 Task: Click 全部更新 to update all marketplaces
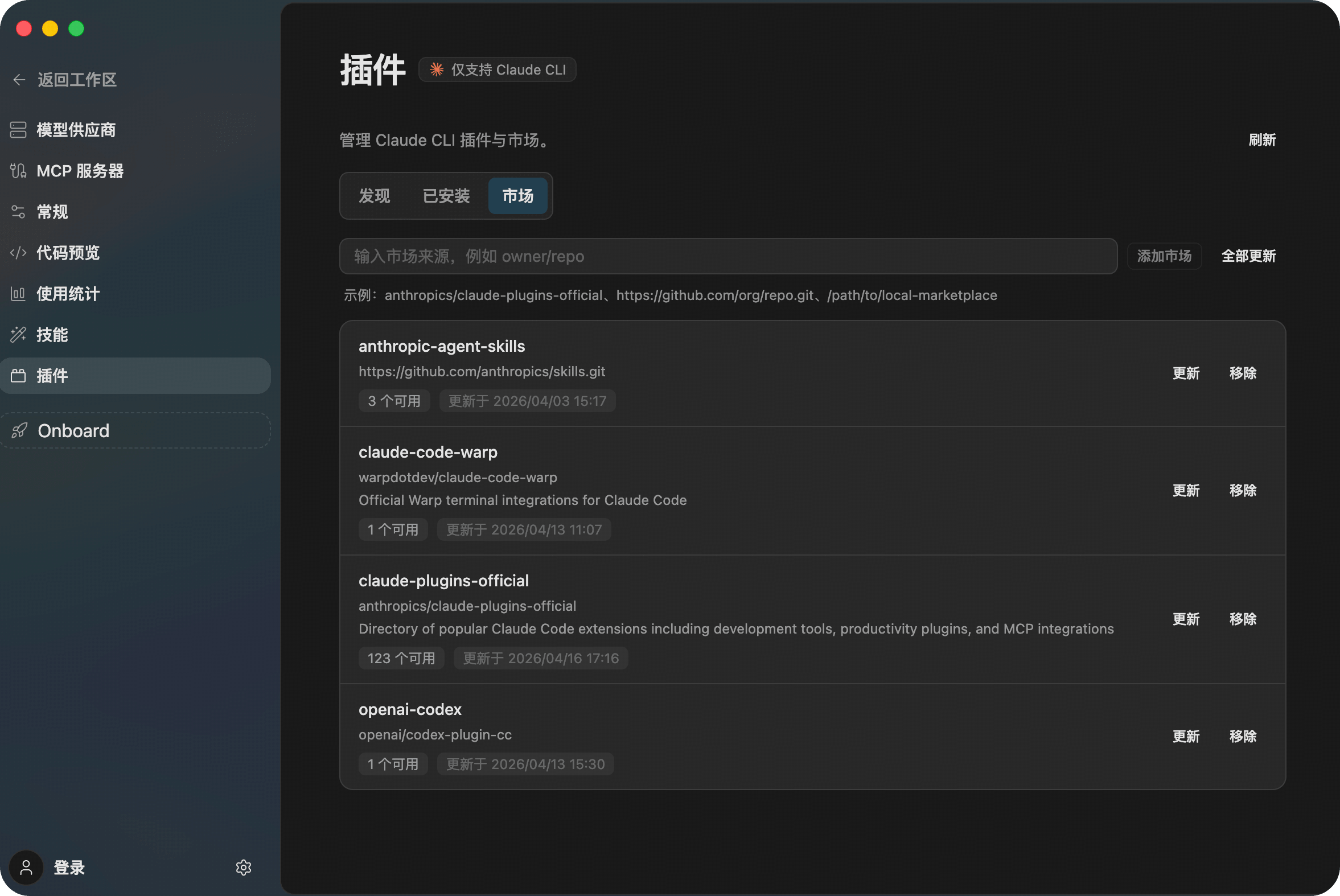[1248, 256]
